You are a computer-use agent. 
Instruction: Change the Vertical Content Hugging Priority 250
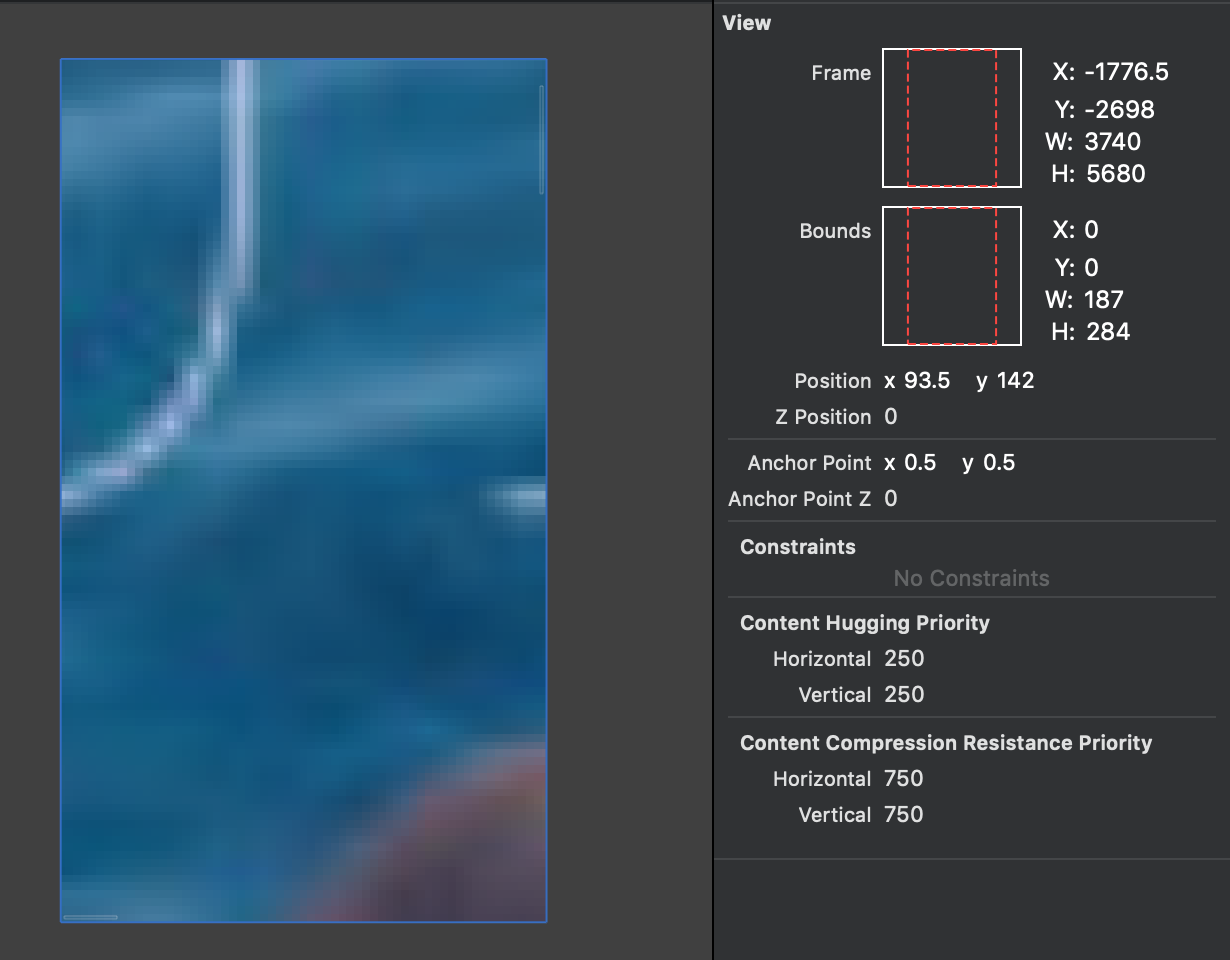tap(904, 694)
